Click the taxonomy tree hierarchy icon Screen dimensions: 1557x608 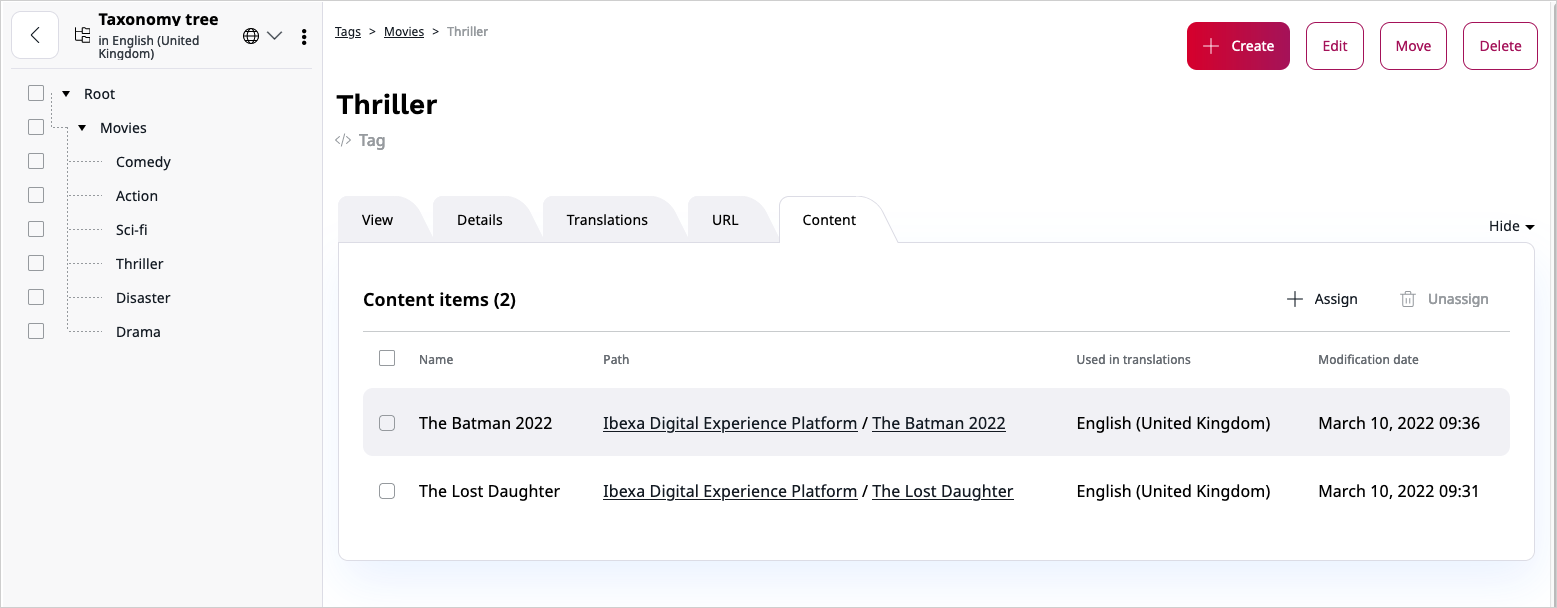(82, 35)
